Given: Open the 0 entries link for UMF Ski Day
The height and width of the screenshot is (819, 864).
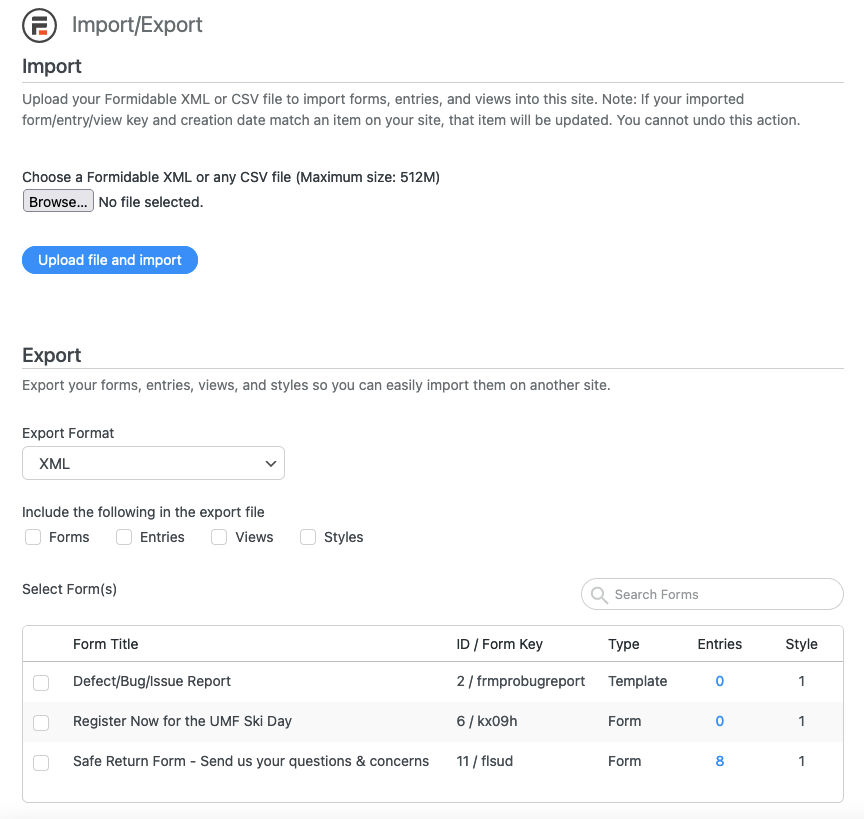Looking at the screenshot, I should [x=720, y=721].
